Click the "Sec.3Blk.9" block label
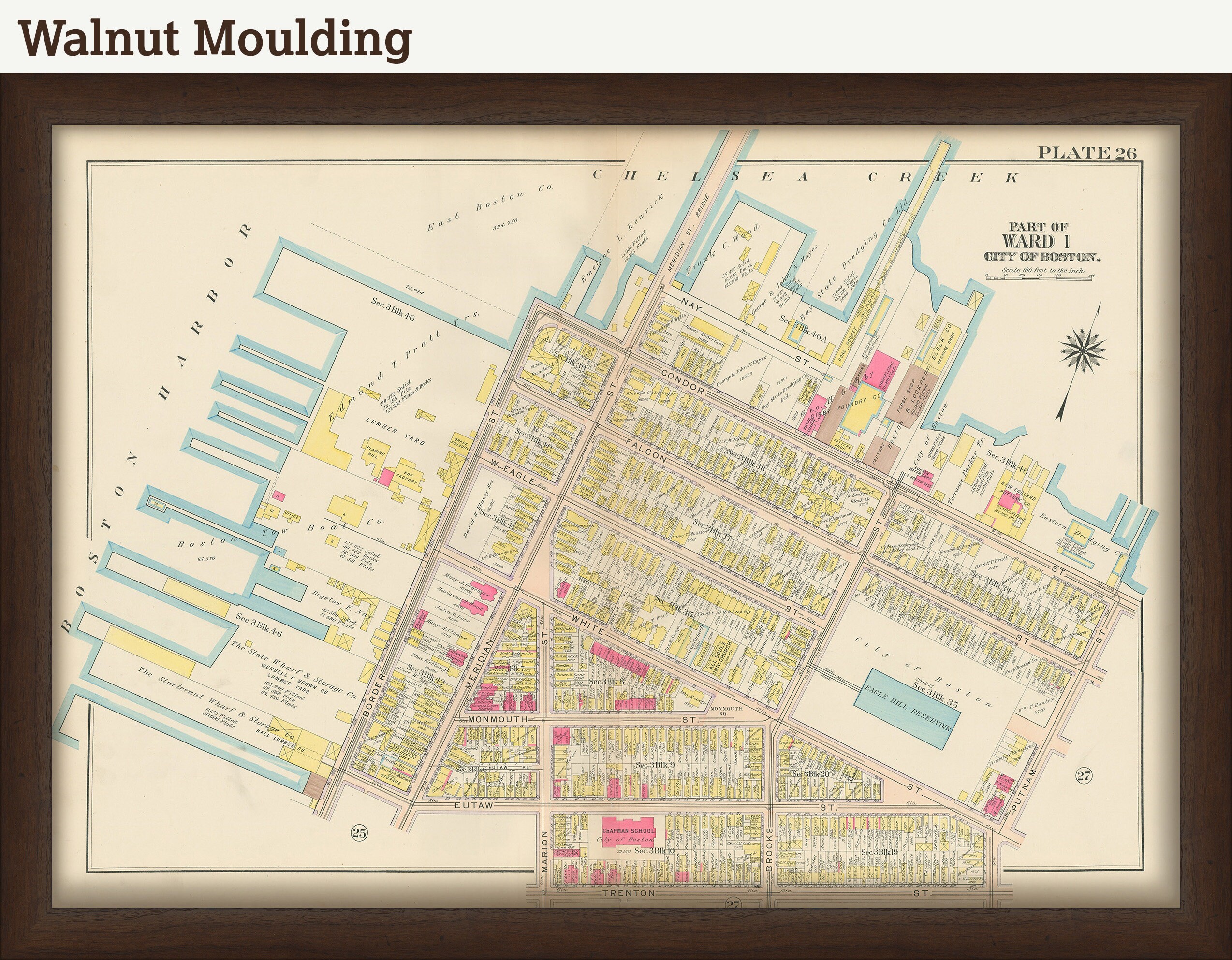The width and height of the screenshot is (1232, 960). [x=655, y=765]
